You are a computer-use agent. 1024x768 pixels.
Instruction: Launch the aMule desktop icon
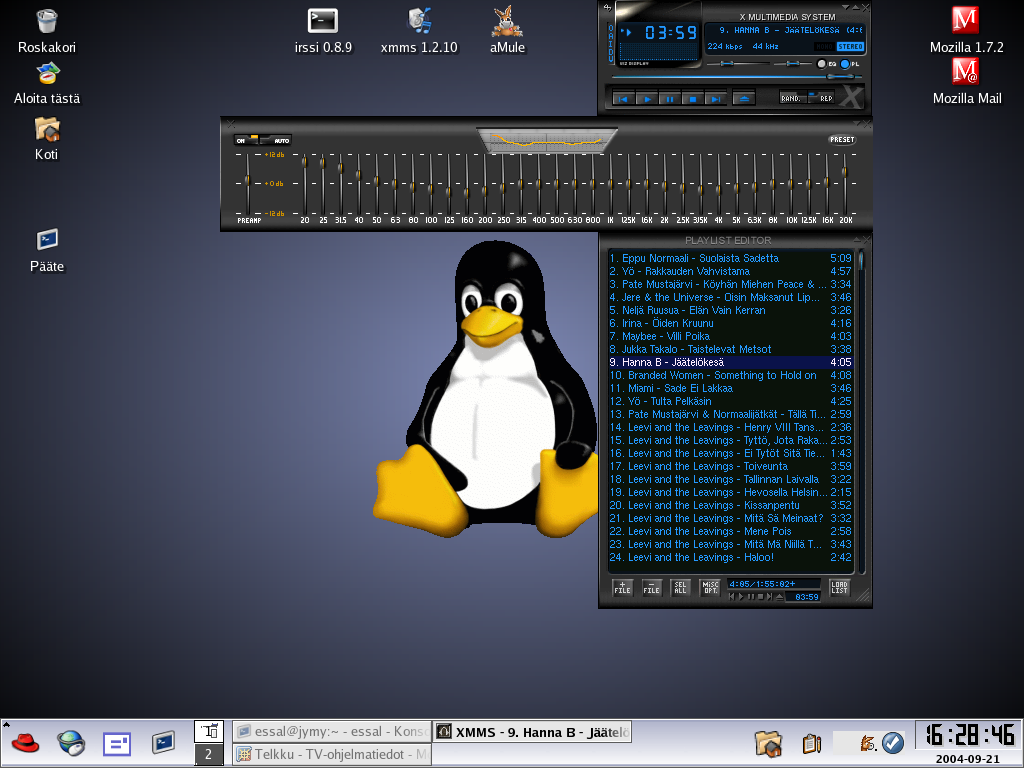click(507, 31)
